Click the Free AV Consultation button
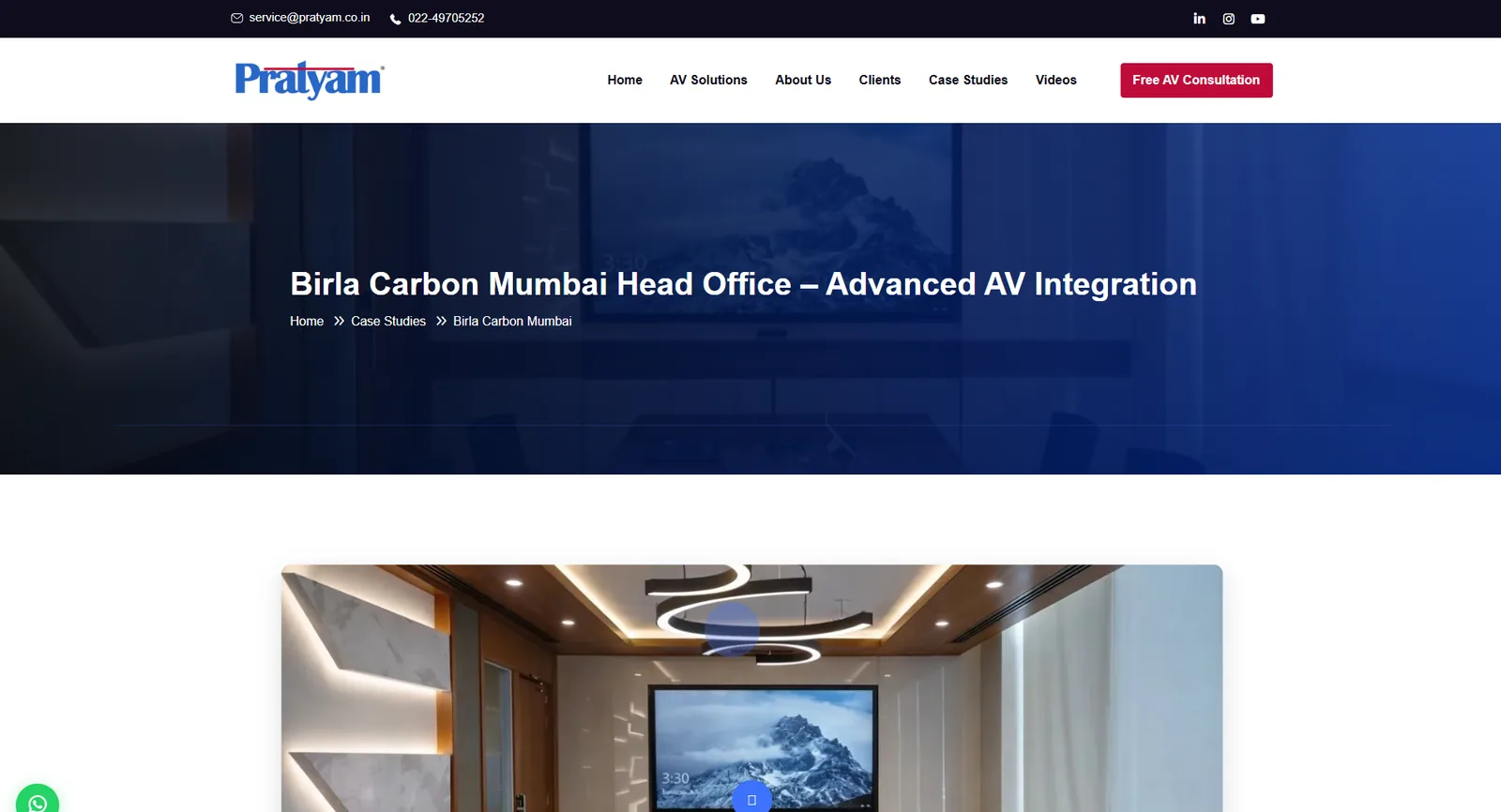The width and height of the screenshot is (1501, 812). [1196, 81]
